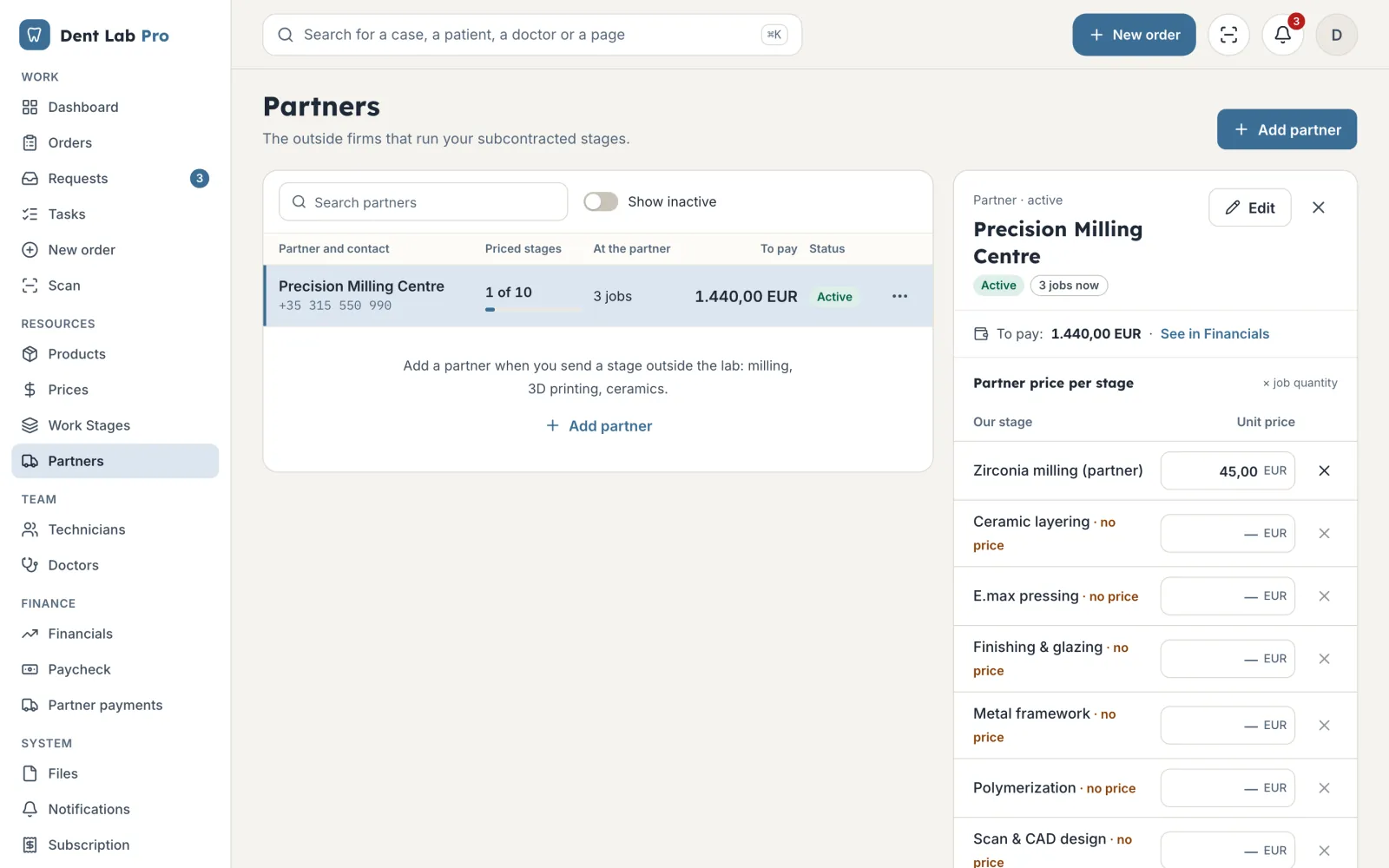Close the Precision Milling Centre detail panel

click(x=1318, y=207)
